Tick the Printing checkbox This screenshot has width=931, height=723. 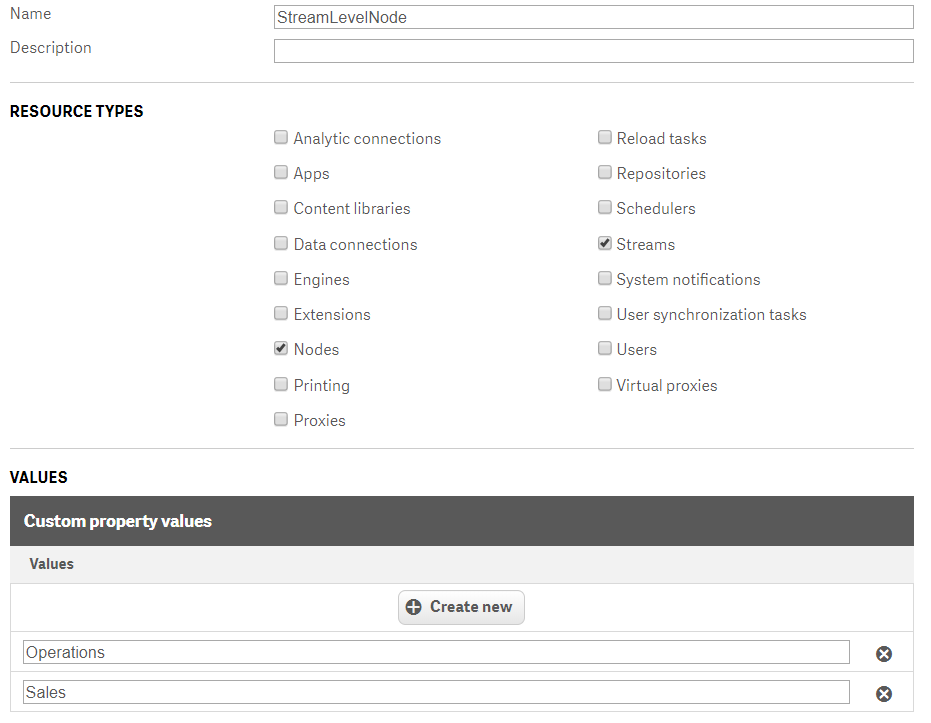tap(281, 385)
